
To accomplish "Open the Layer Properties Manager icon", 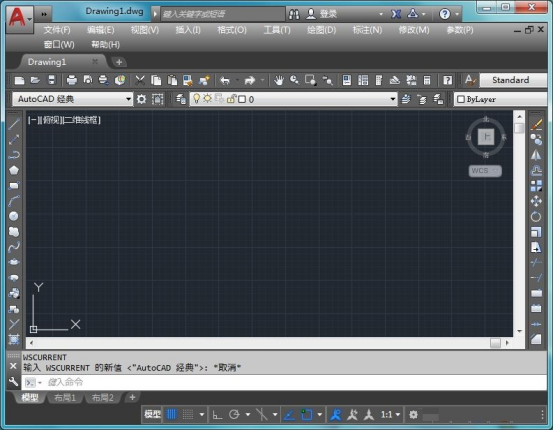I will tap(181, 99).
